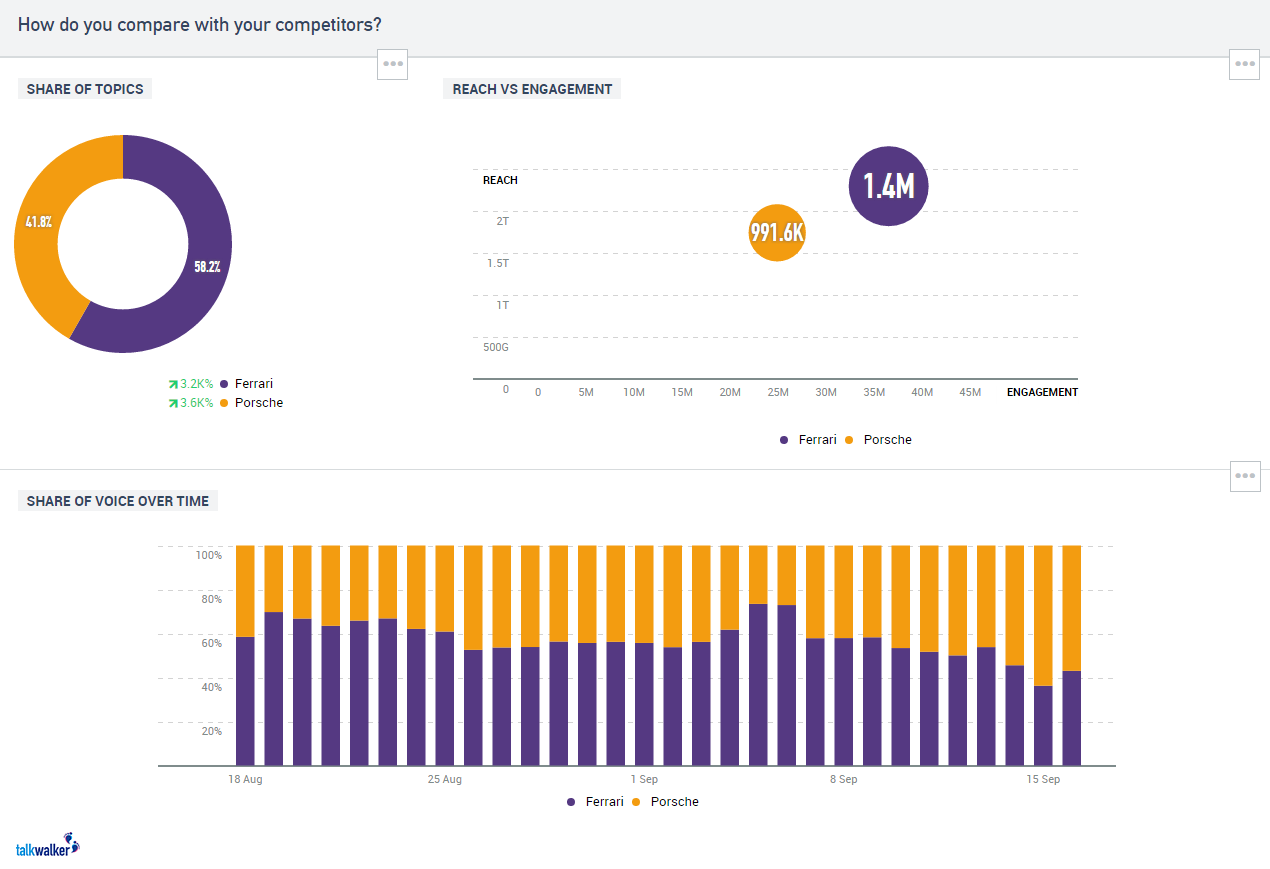Image resolution: width=1270 pixels, height=869 pixels.
Task: Click the purple Ferrari segment of the 8 Sep bar
Action: click(844, 702)
